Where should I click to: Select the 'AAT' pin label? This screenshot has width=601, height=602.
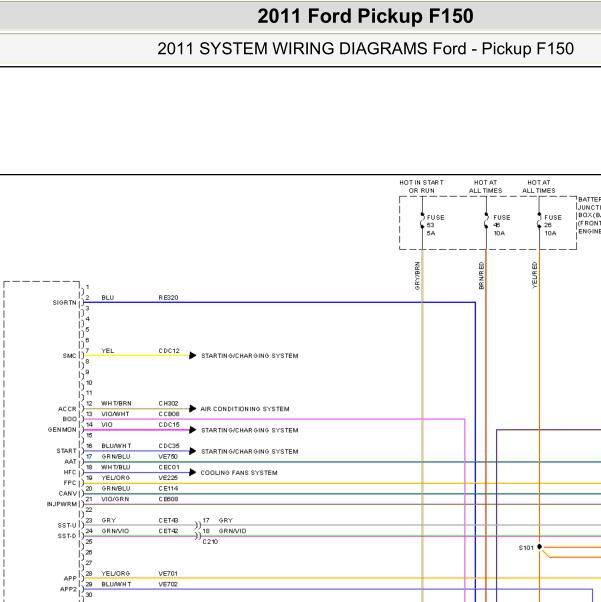(70, 461)
